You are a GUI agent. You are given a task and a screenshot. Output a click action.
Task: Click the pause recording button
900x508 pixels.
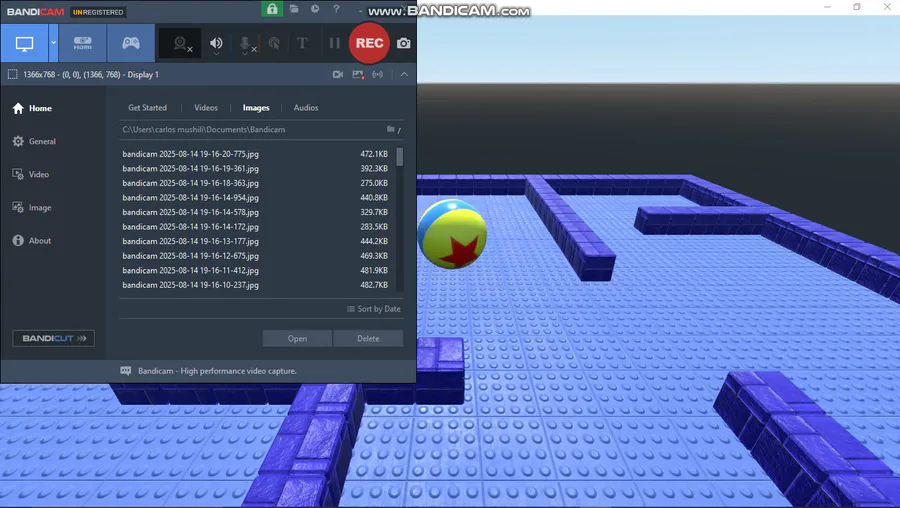[335, 43]
